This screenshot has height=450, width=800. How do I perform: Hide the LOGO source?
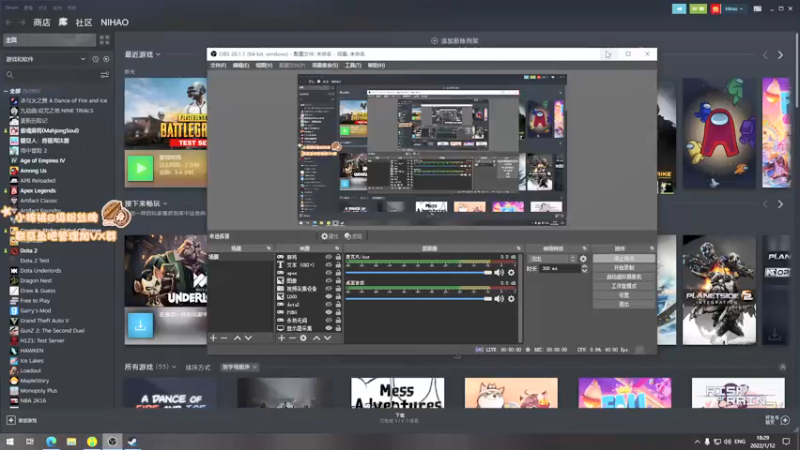[x=329, y=296]
